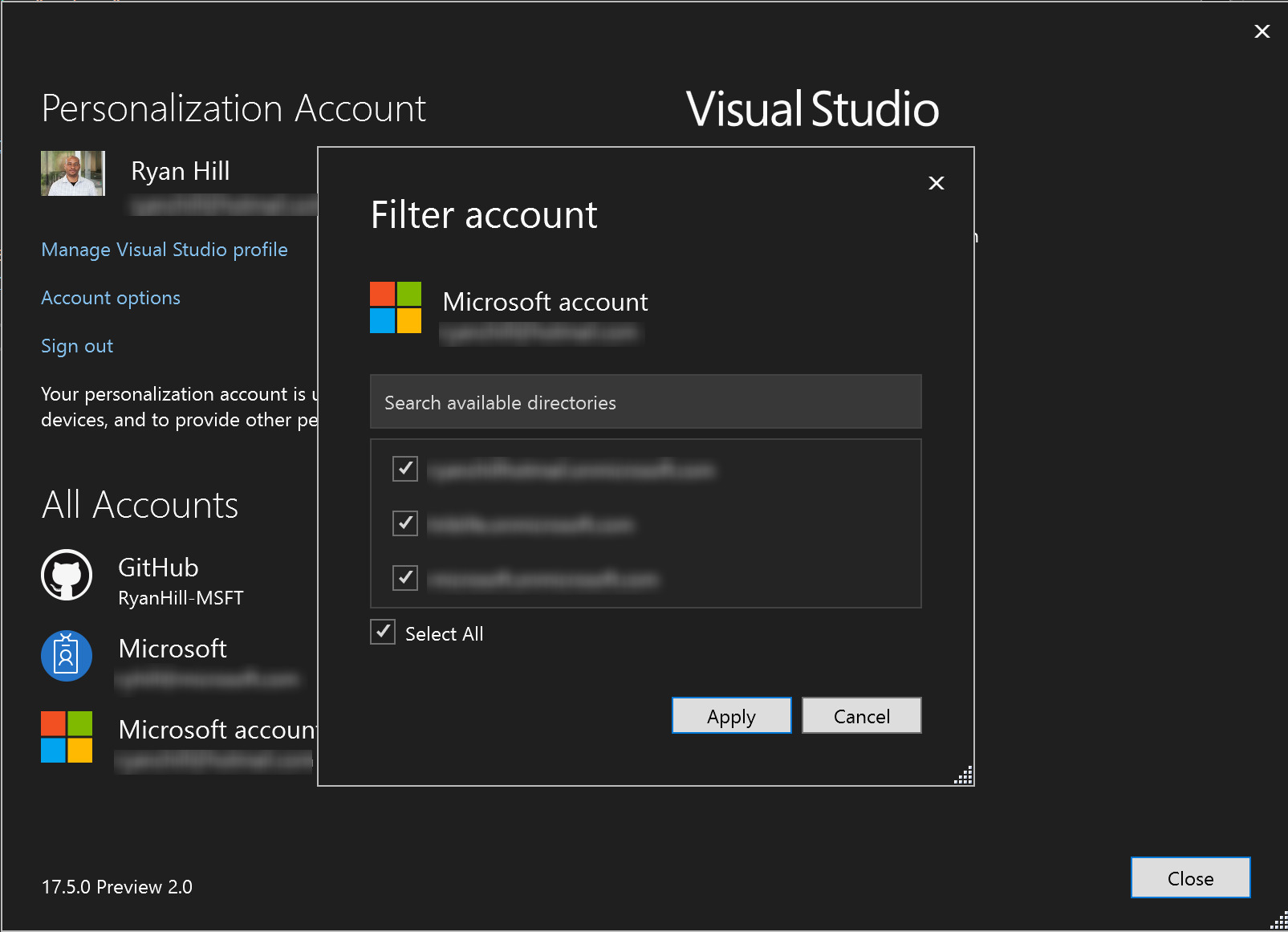Uncheck the first directory checkbox
1288x932 pixels.
405,469
